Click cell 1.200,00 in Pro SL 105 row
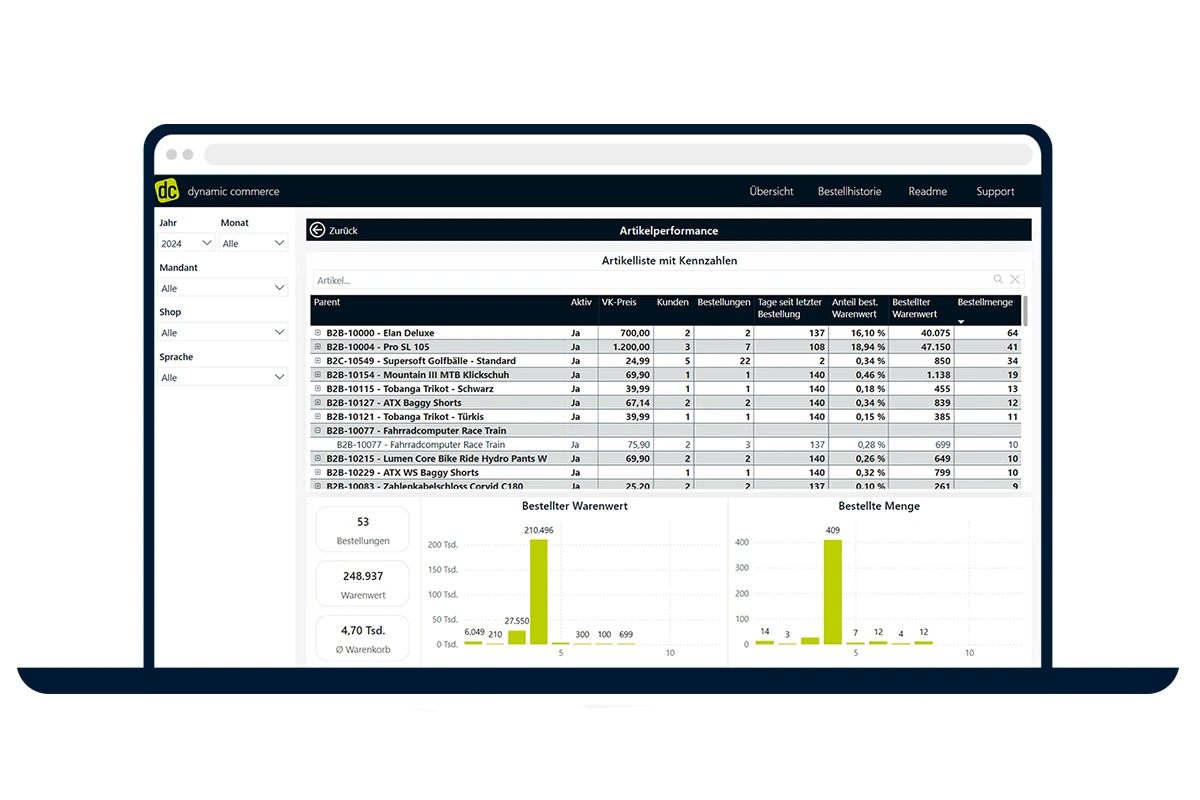 631,347
